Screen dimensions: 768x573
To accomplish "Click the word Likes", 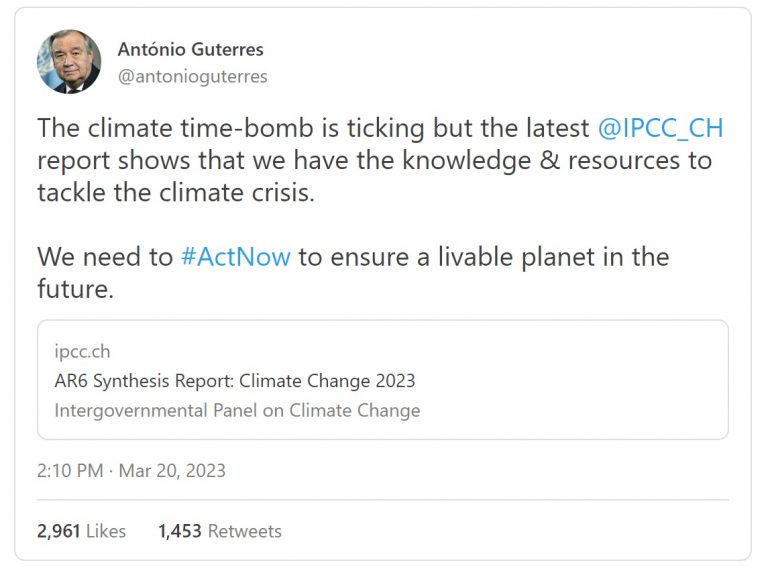I will [106, 531].
